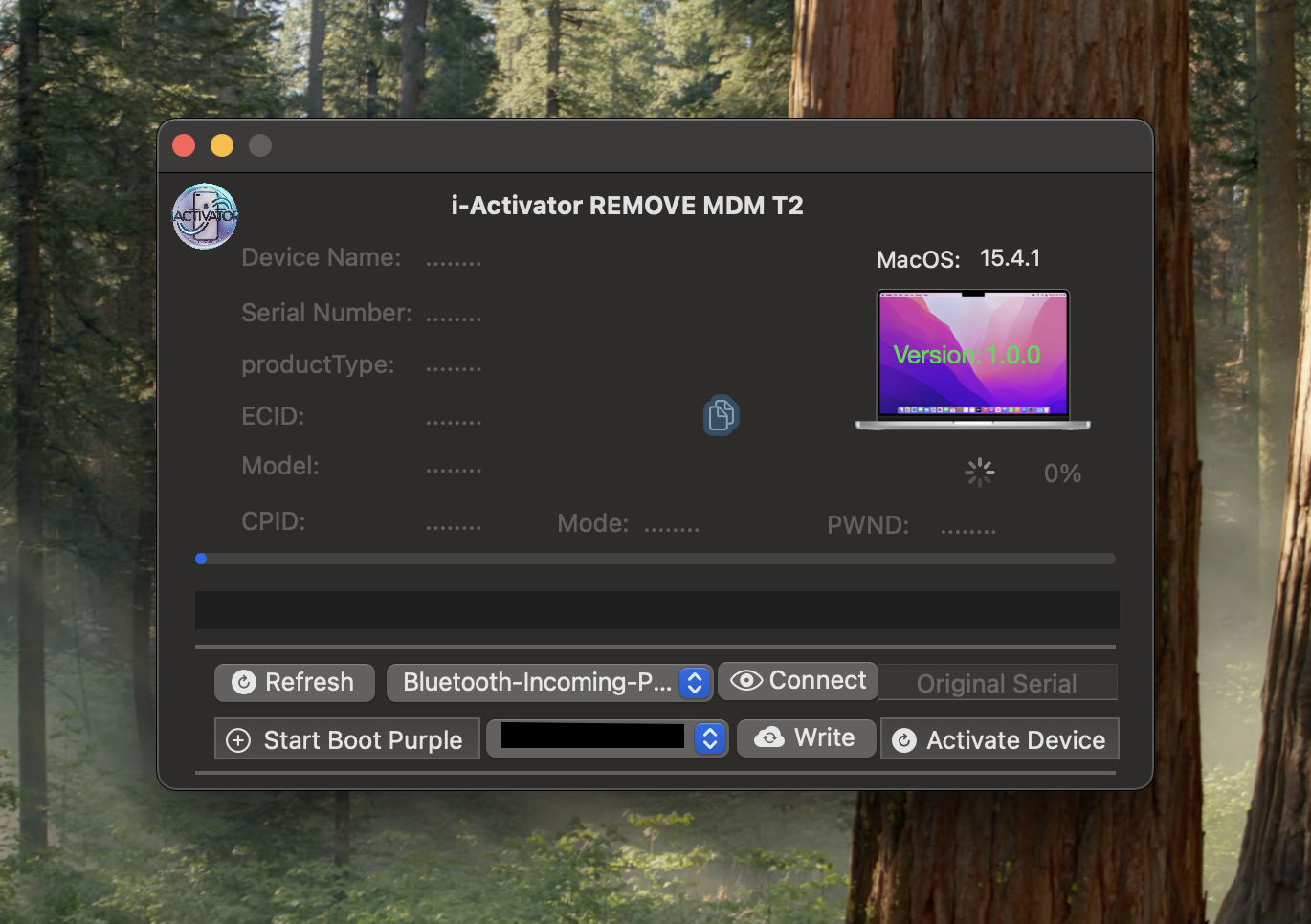This screenshot has height=924, width=1311.
Task: Click the dark log output field
Action: click(x=656, y=610)
